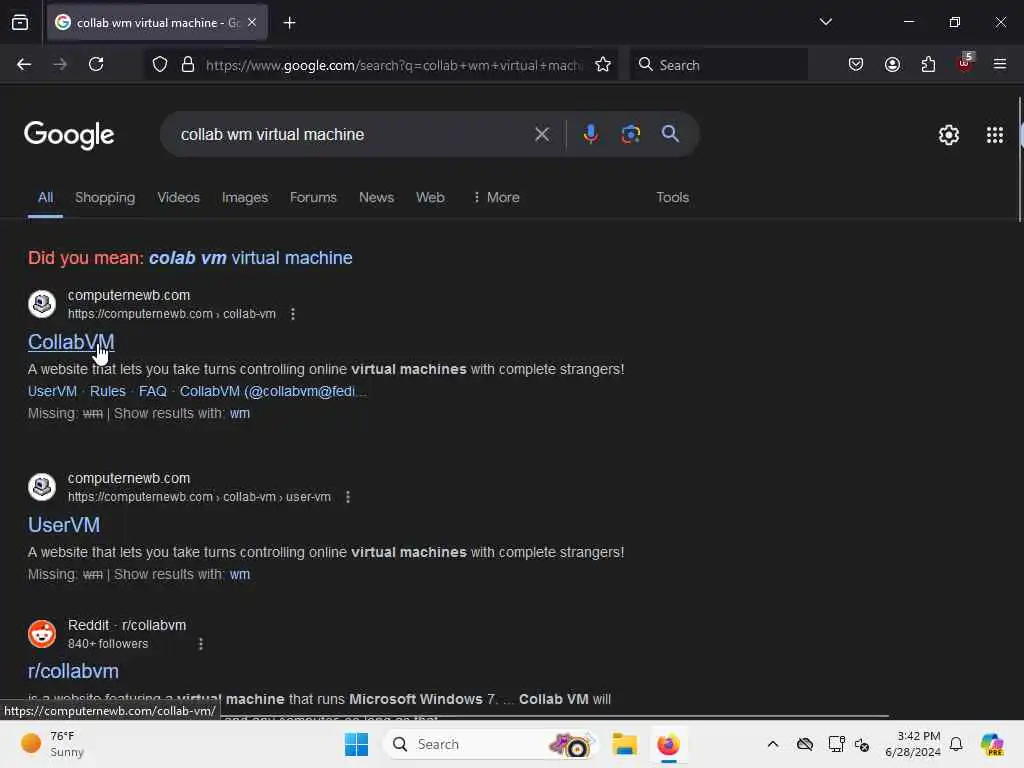Open File Explorer from the taskbar
The width and height of the screenshot is (1024, 768).
coord(624,744)
